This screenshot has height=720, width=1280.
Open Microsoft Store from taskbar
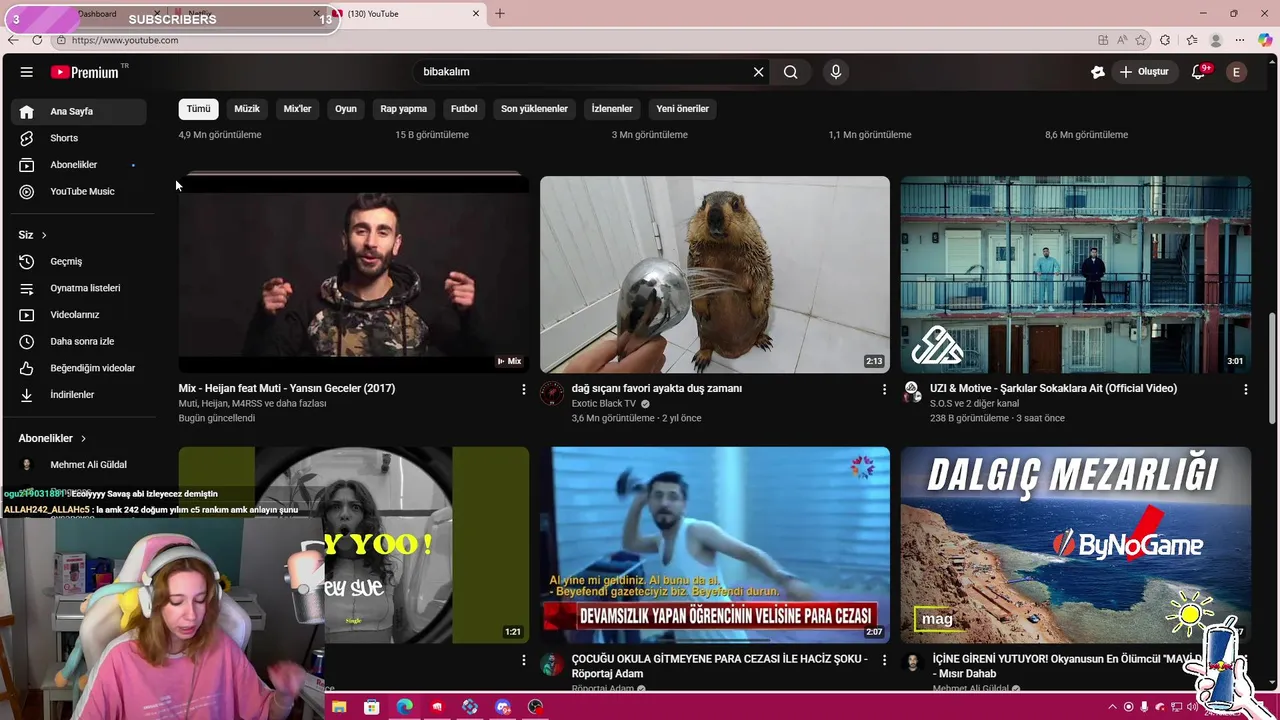[x=371, y=707]
